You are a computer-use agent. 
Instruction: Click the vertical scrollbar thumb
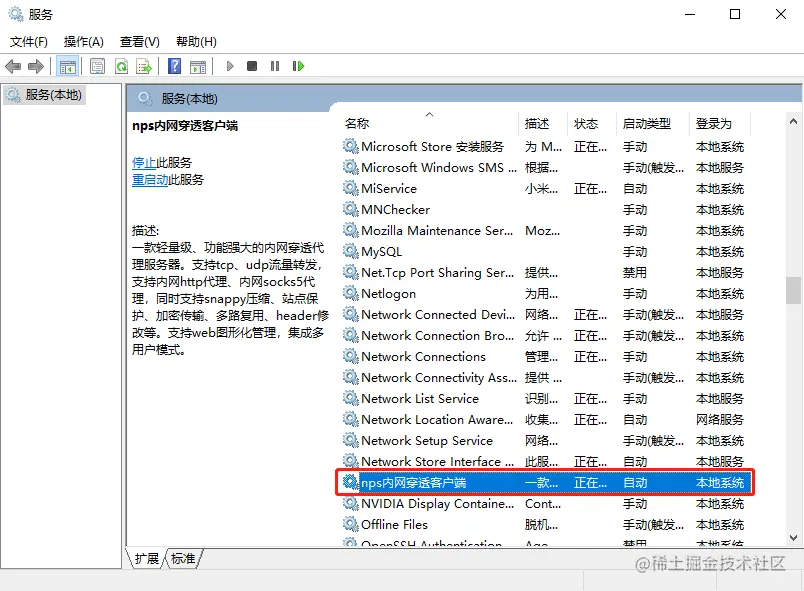(793, 290)
